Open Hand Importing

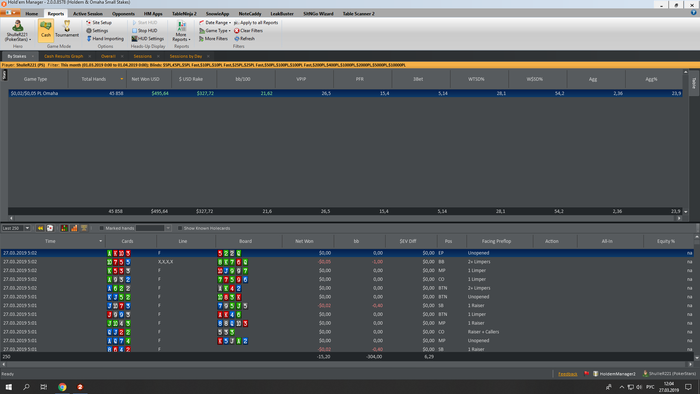tap(105, 39)
